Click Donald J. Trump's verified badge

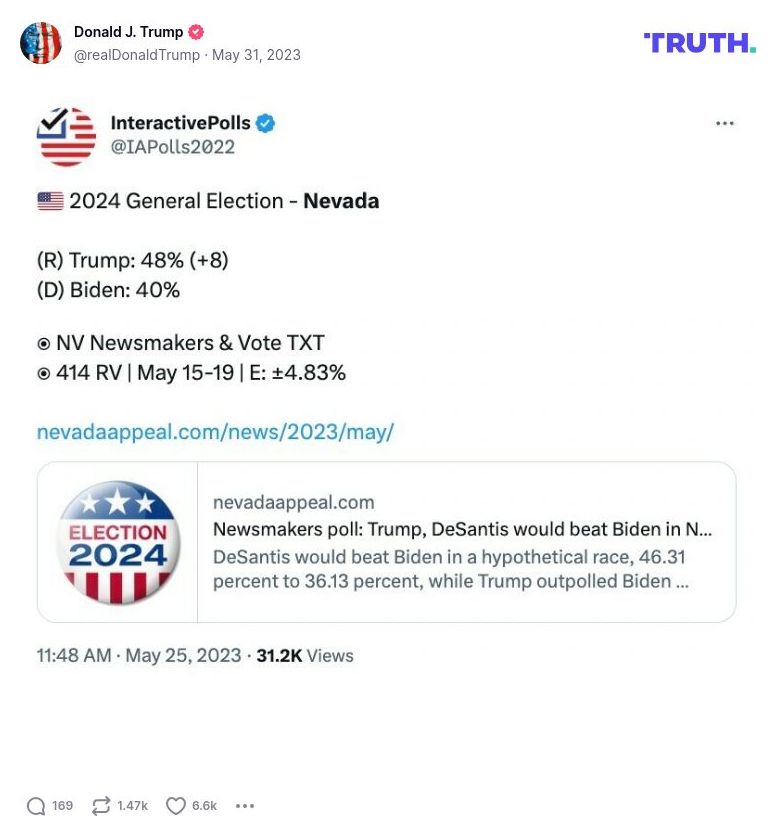(x=196, y=31)
